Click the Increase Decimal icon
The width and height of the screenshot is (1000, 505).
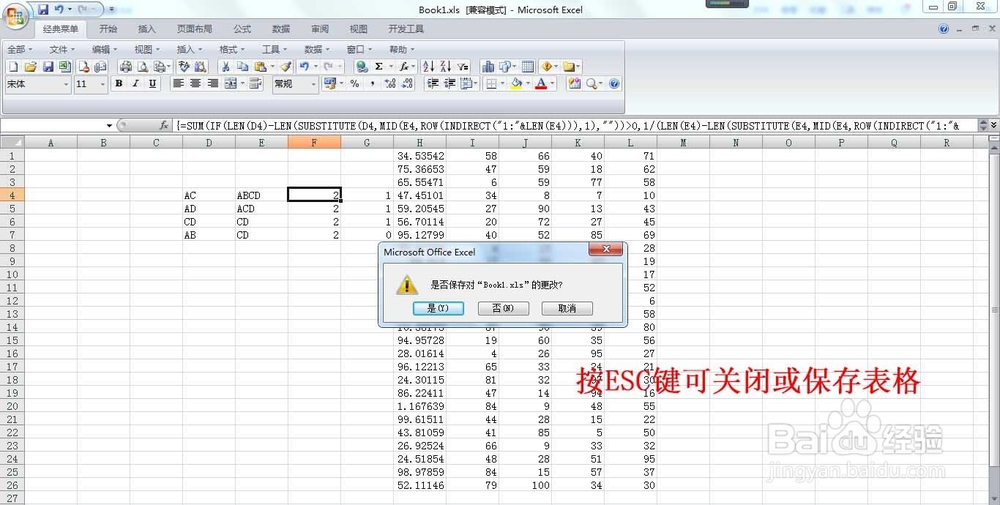pos(390,84)
